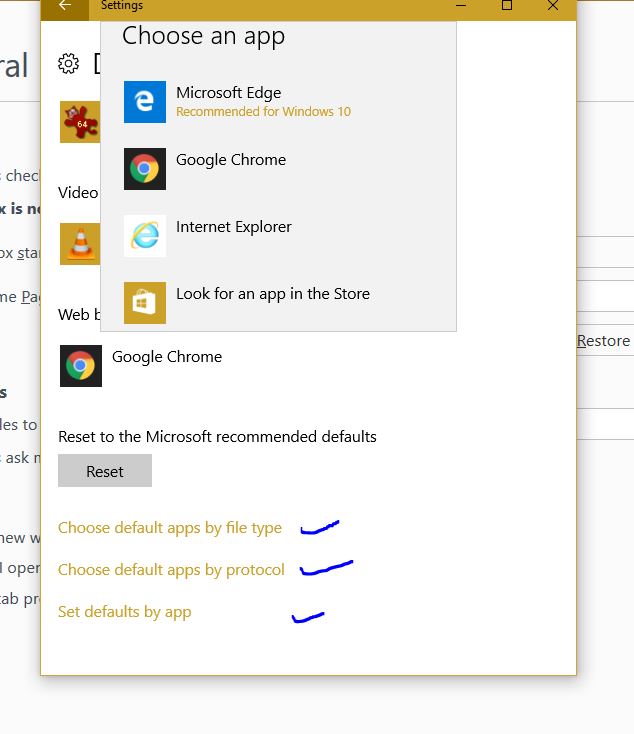Click 'Recommended for Windows 10' text
Image resolution: width=634 pixels, height=734 pixels.
click(263, 111)
